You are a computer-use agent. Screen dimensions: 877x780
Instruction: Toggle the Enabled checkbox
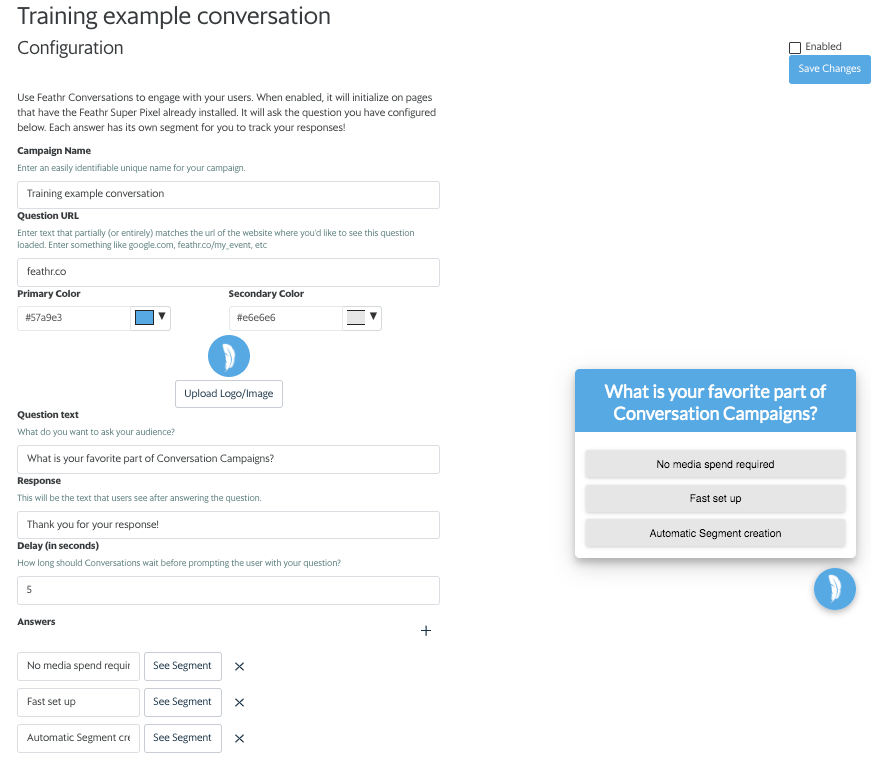795,48
